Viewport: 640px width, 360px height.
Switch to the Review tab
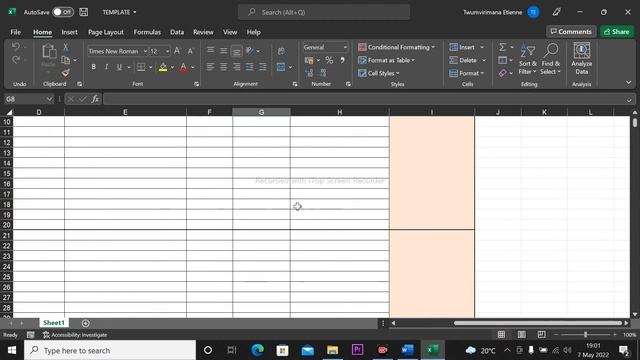pyautogui.click(x=203, y=32)
